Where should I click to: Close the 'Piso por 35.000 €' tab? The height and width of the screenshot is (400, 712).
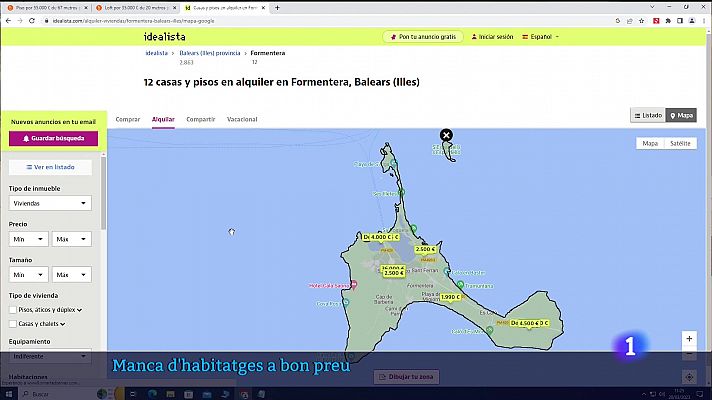tap(86, 8)
